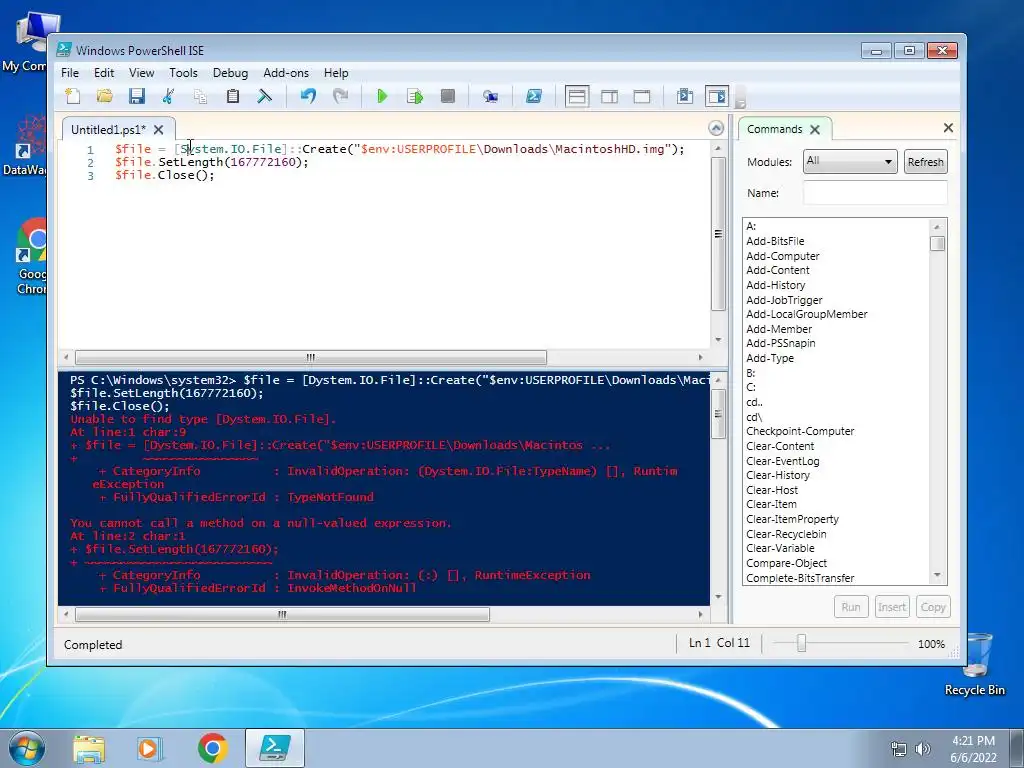Viewport: 1024px width, 768px height.
Task: Click the volume speaker tray icon
Action: click(923, 749)
